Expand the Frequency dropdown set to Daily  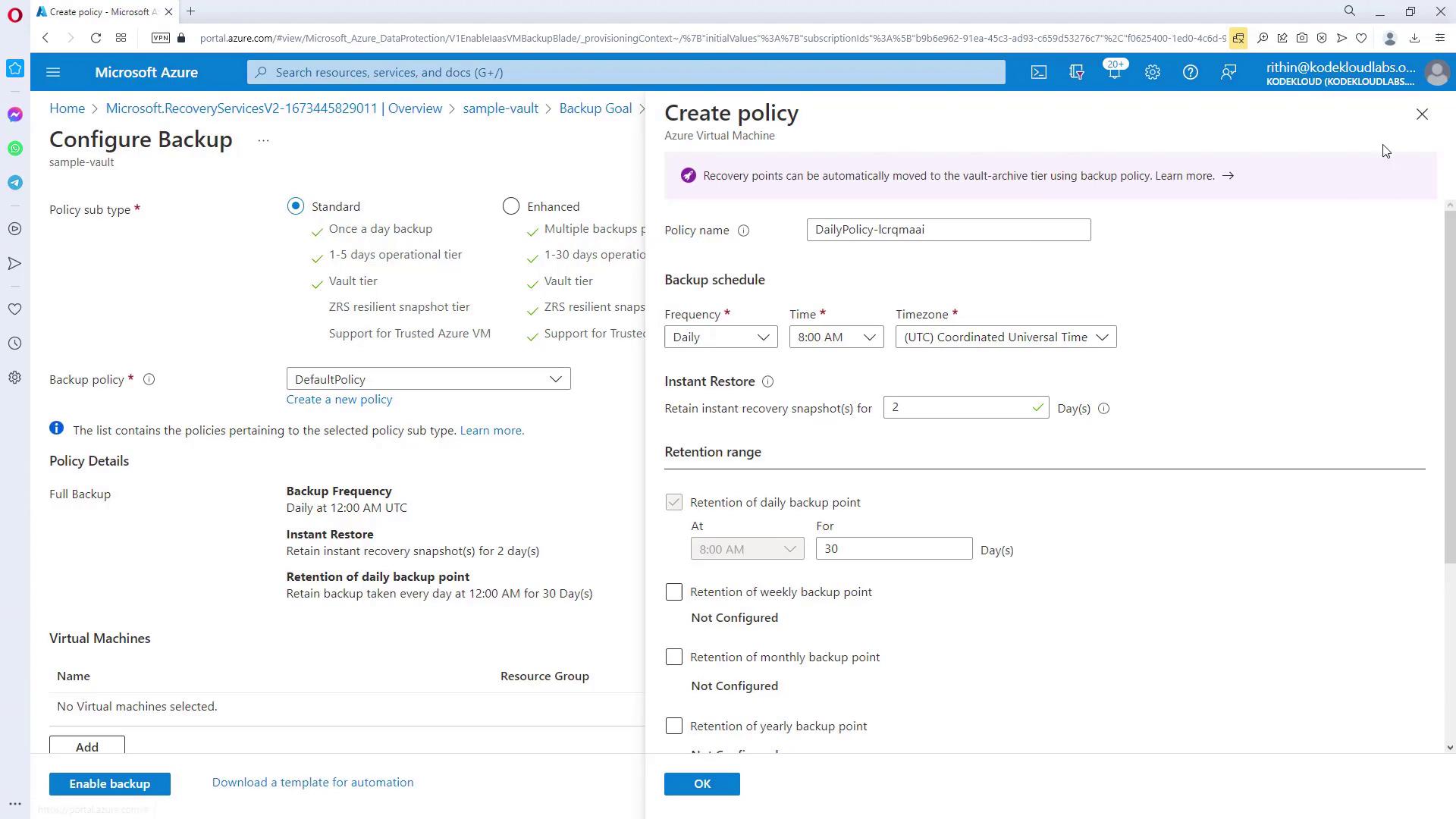(720, 337)
